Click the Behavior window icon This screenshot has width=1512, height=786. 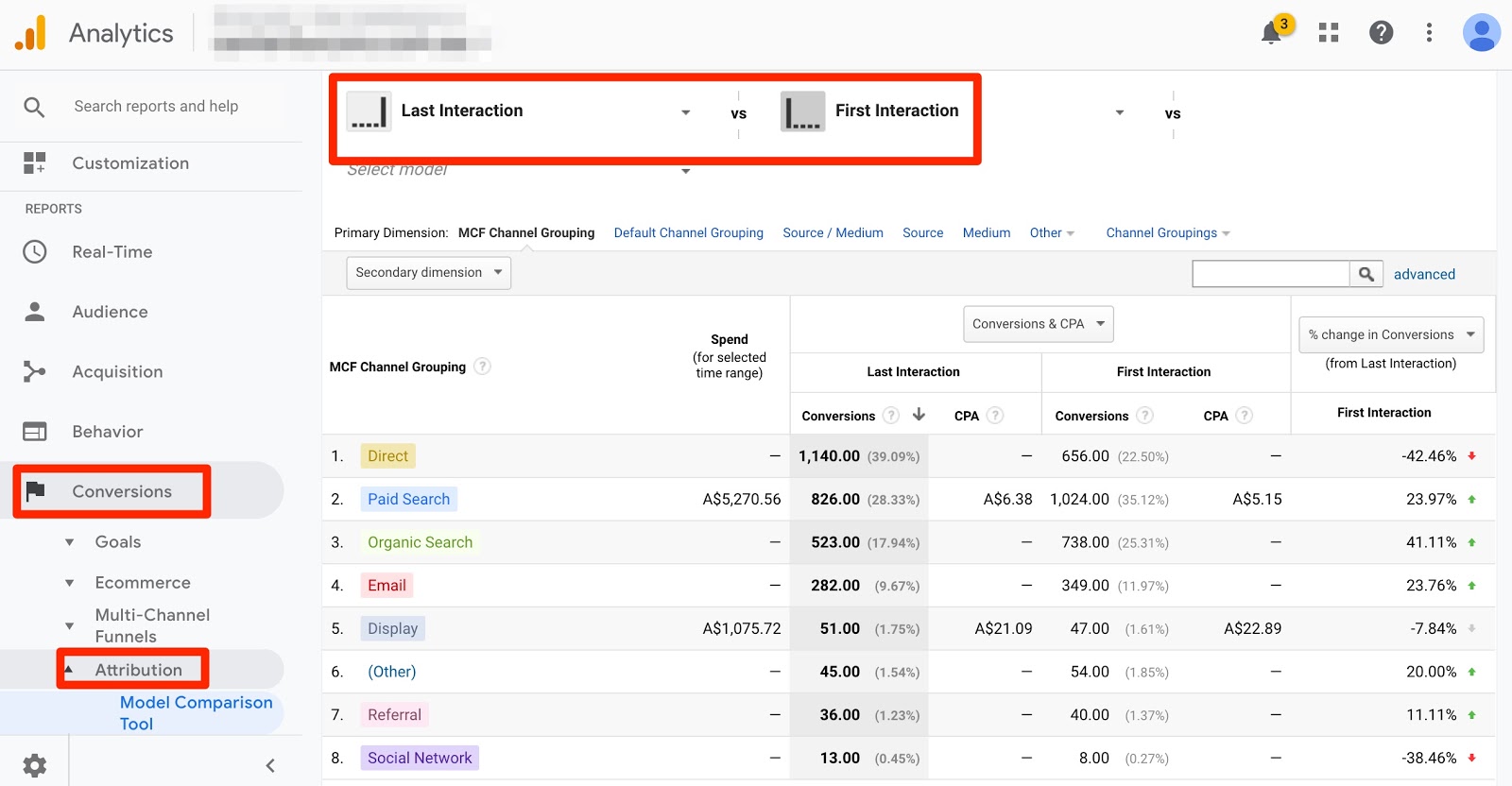tap(34, 432)
